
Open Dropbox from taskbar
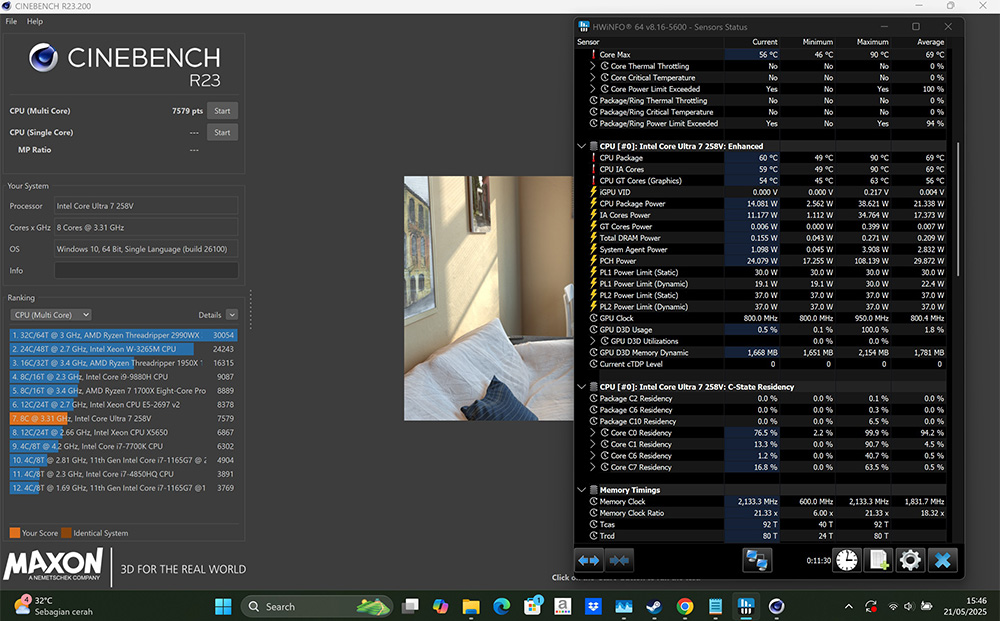click(593, 606)
